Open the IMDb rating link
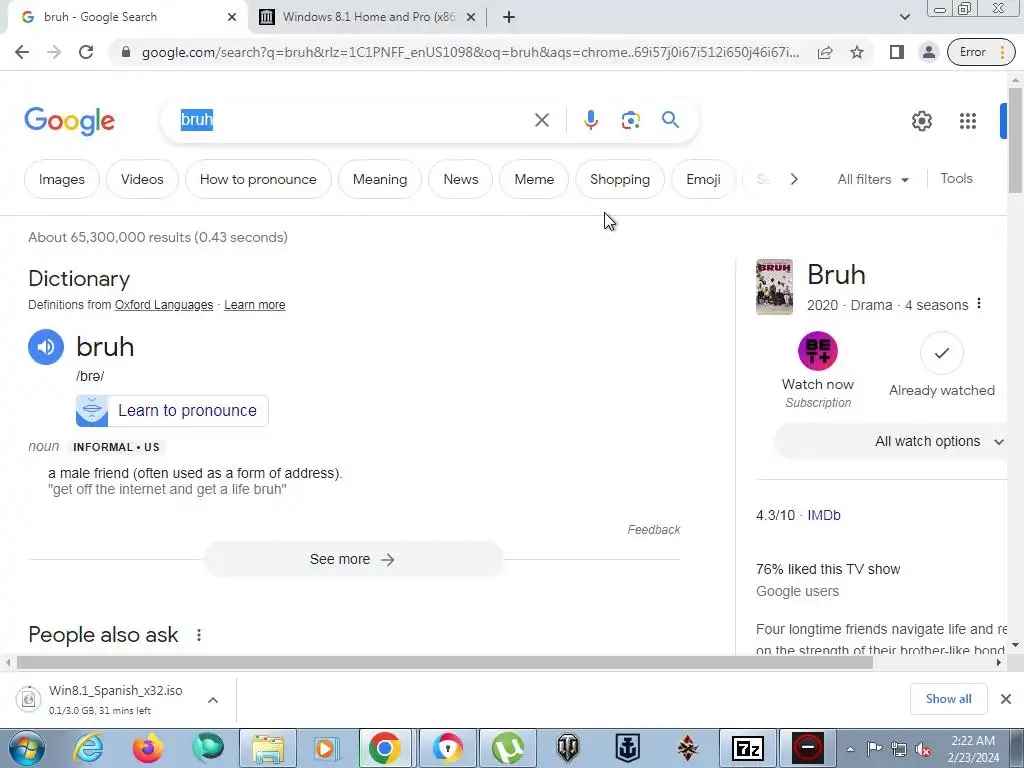 coord(824,515)
